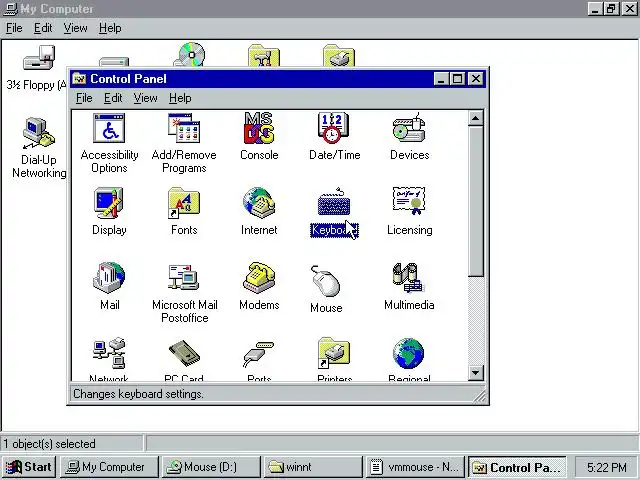Open Control Panel's Help menu
640x480 pixels.
(180, 98)
